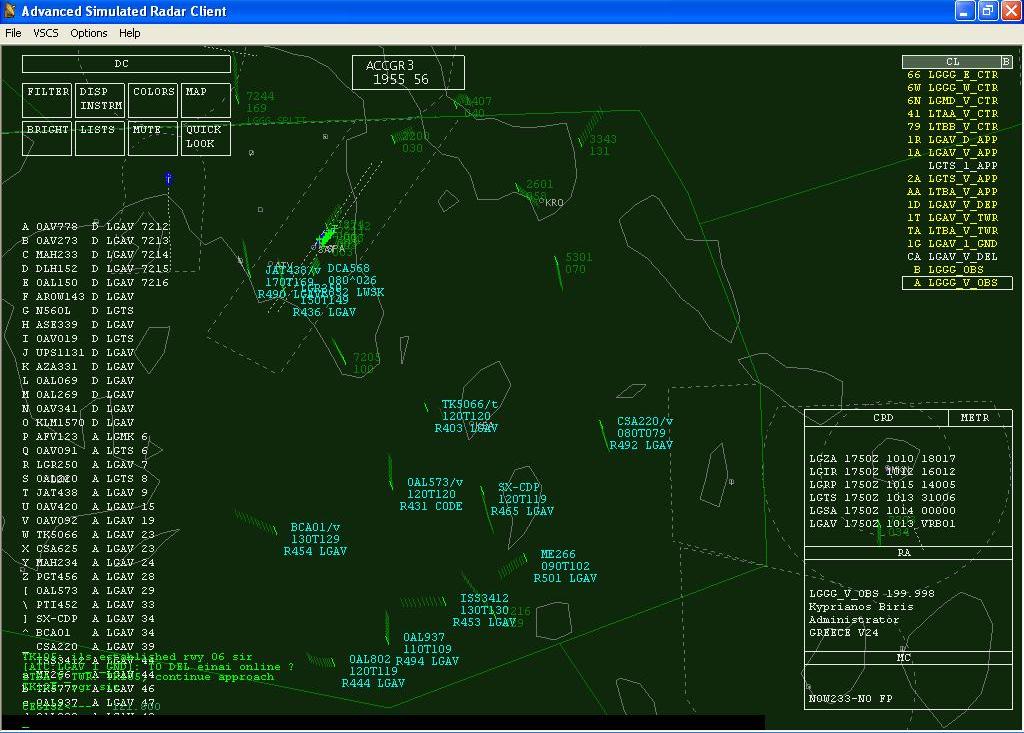Screen dimensions: 1024x733
Task: Select LGMD_V_CTR in controller list
Action: pos(953,101)
